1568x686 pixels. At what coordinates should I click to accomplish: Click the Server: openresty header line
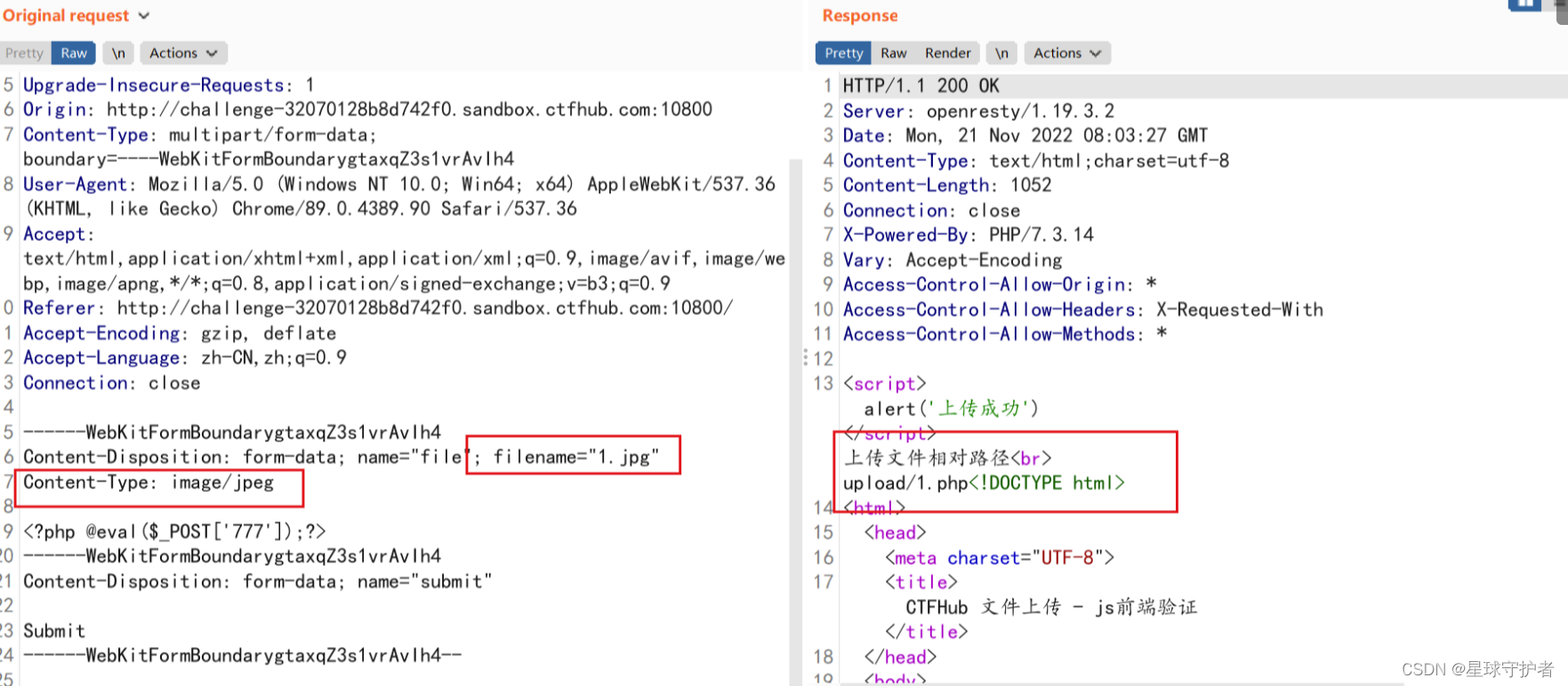coord(978,111)
